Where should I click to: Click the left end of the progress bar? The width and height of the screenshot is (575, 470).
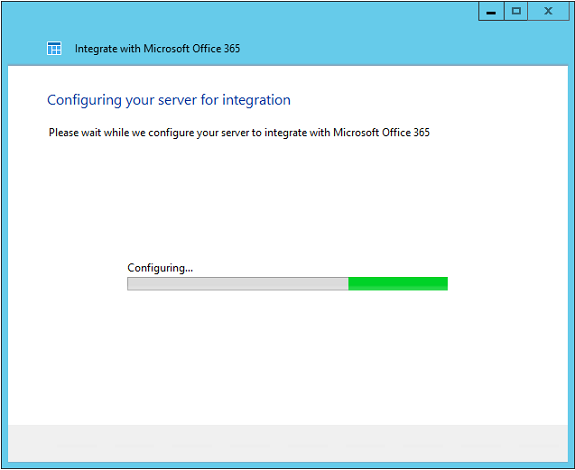(x=129, y=284)
